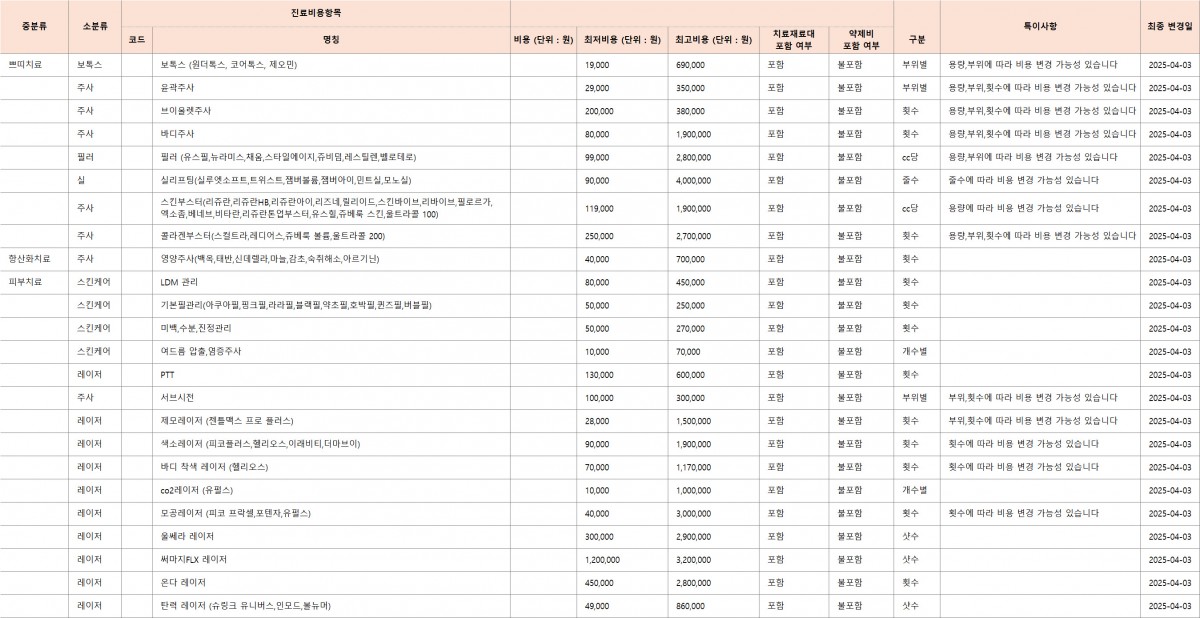The height and width of the screenshot is (618, 1200).
Task: Click the '실' sub-category cell
Action: click(96, 180)
